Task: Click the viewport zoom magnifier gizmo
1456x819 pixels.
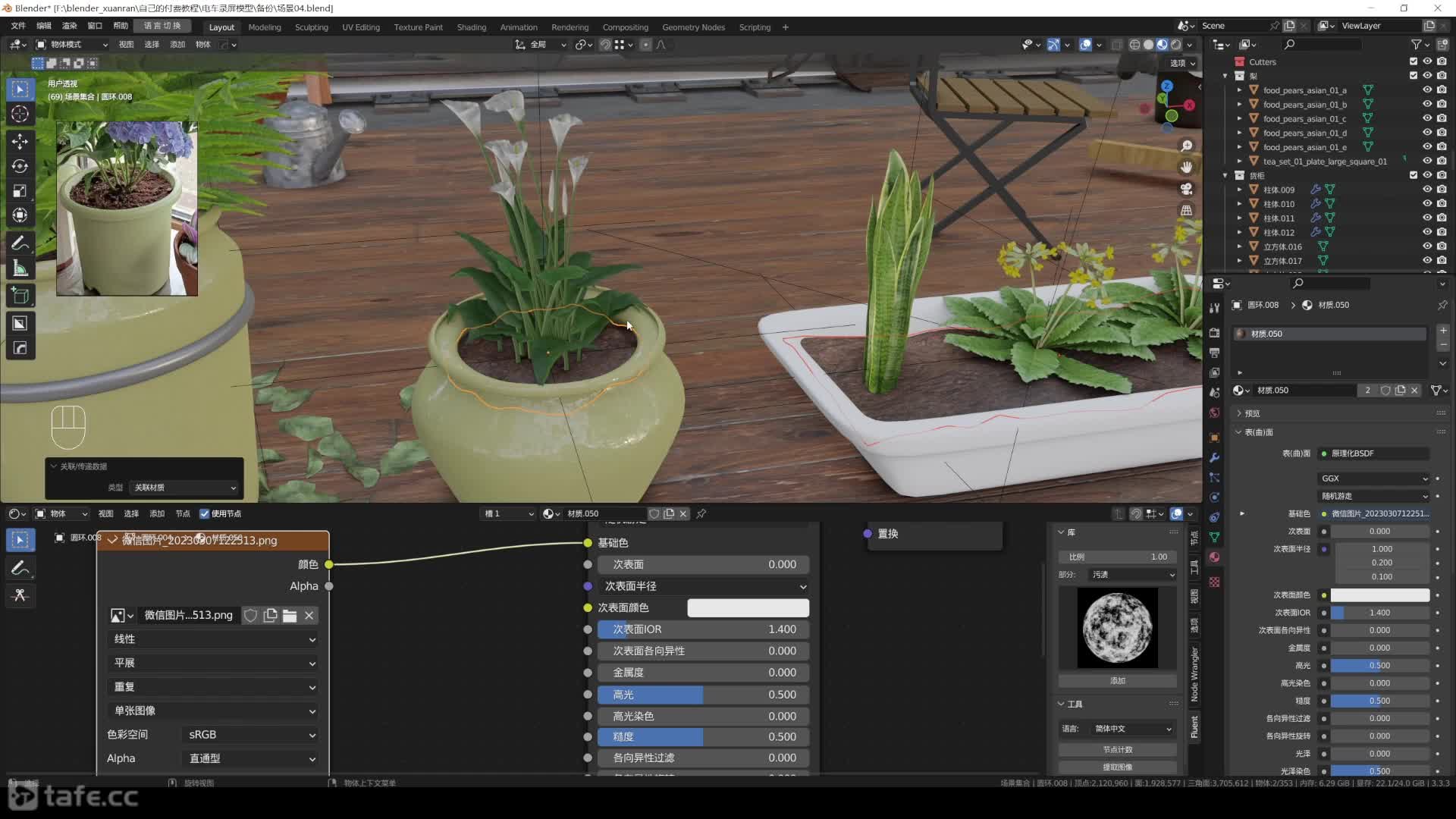Action: [x=1187, y=146]
